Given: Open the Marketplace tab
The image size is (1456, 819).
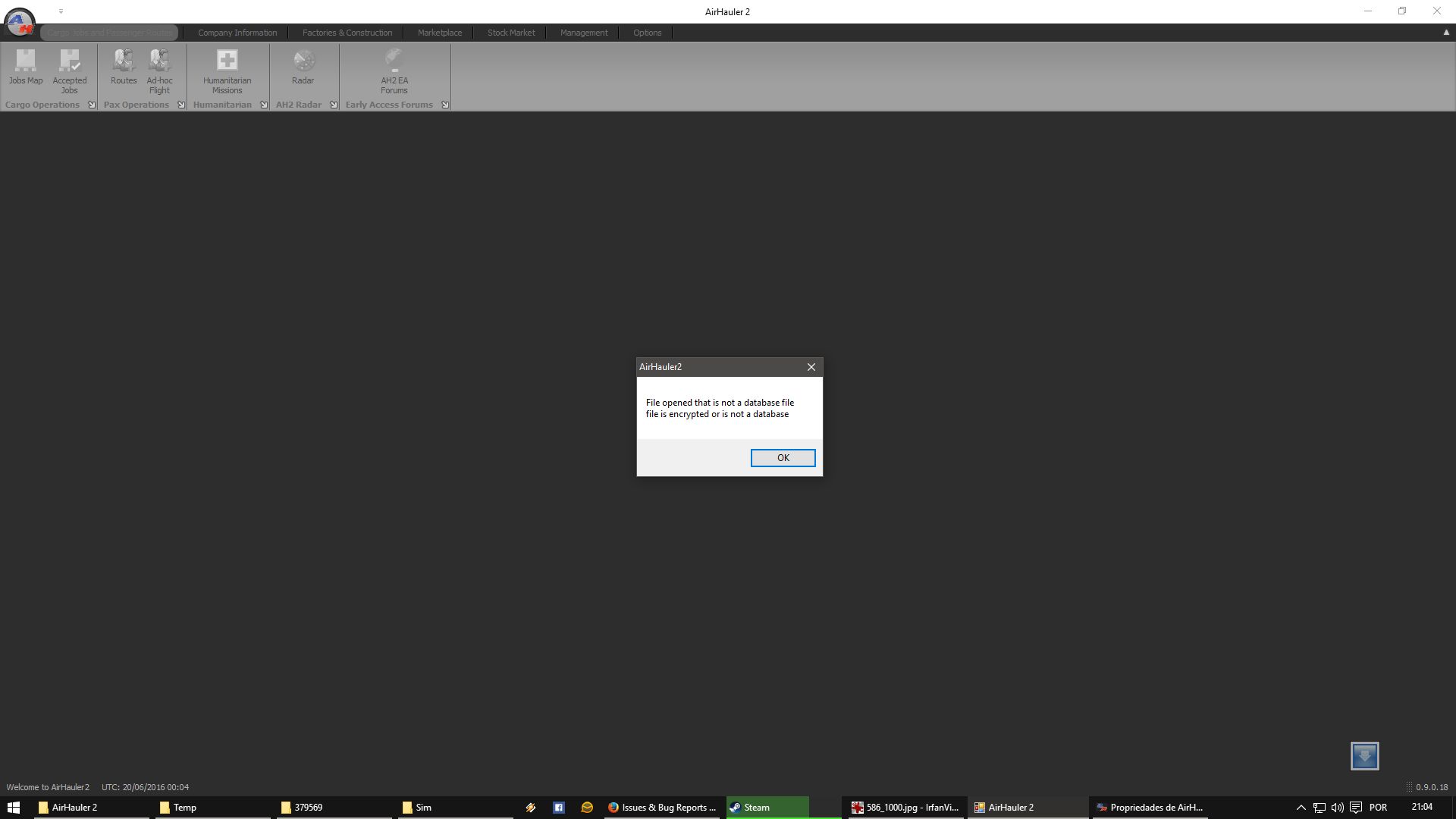Looking at the screenshot, I should 440,33.
